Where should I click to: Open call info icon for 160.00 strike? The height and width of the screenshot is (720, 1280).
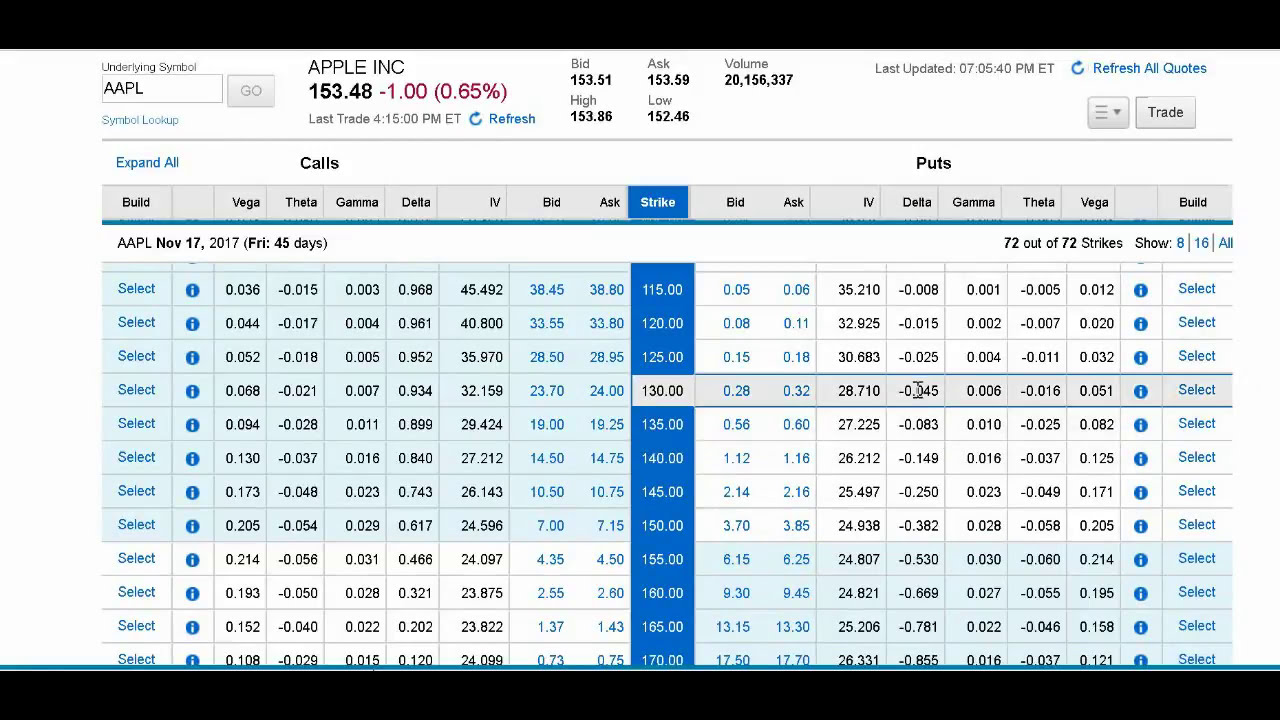192,593
